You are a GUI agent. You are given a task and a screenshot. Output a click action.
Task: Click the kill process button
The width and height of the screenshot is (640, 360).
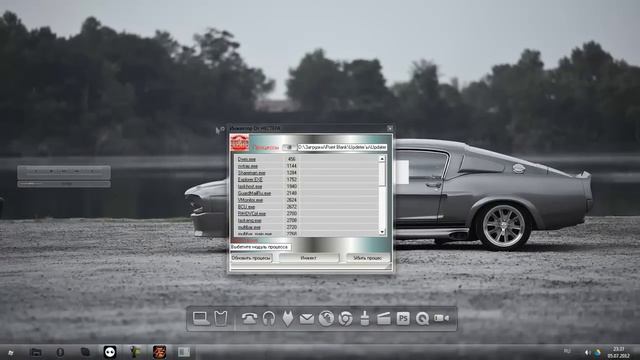tap(367, 258)
